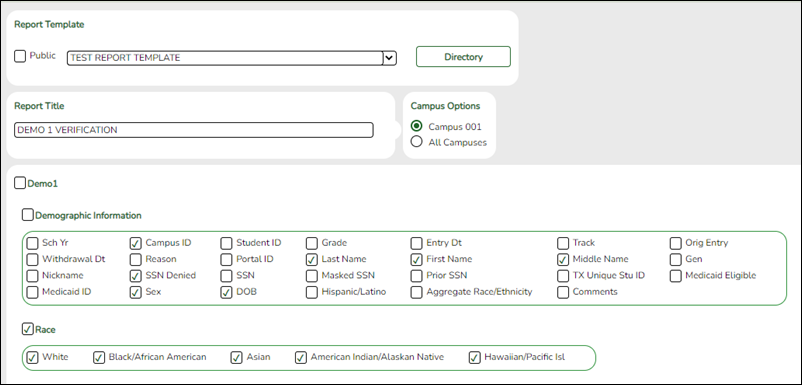
Task: Uncheck the Sex checkbox
Action: (136, 292)
